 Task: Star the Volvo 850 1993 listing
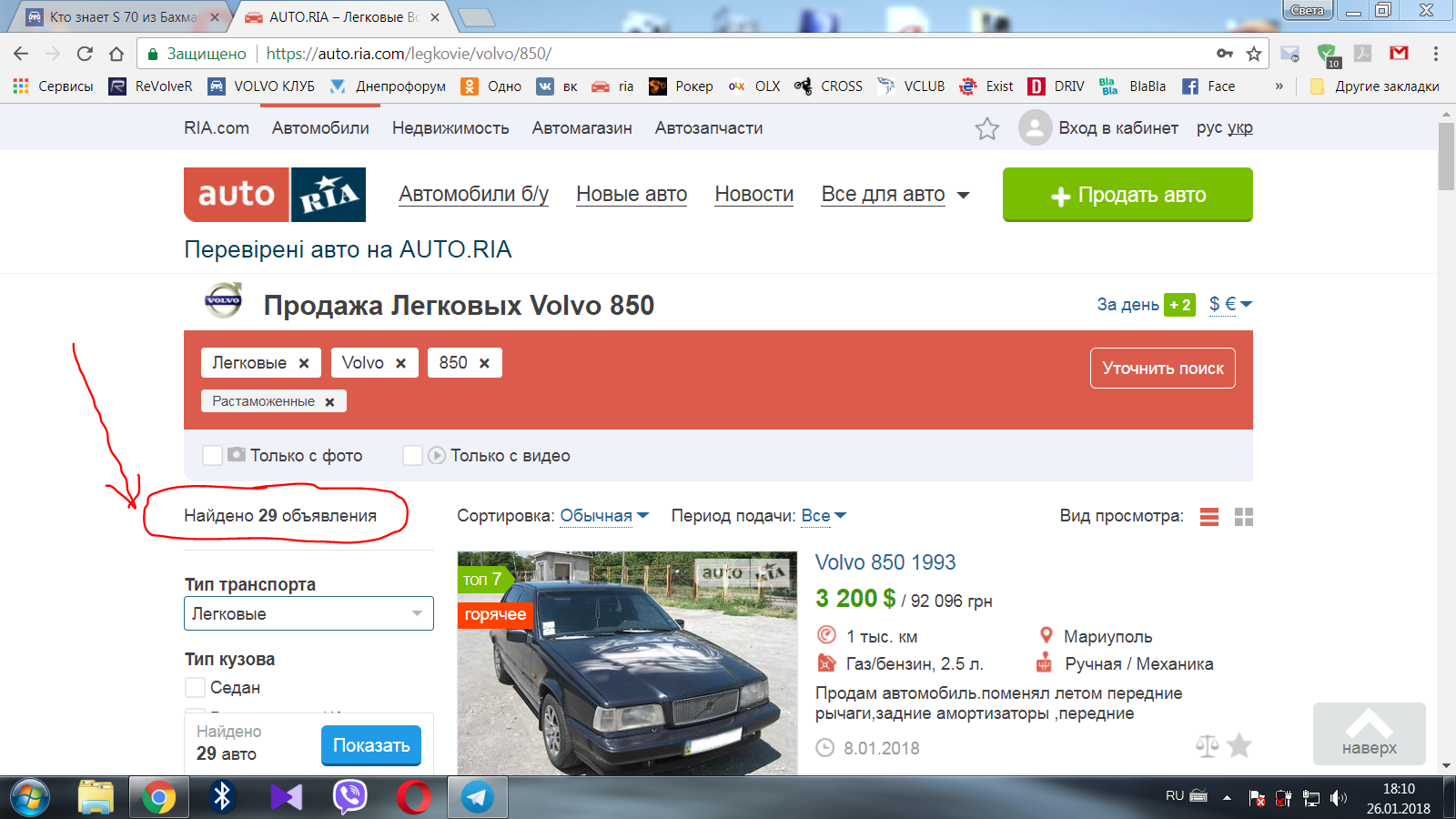click(x=1239, y=746)
